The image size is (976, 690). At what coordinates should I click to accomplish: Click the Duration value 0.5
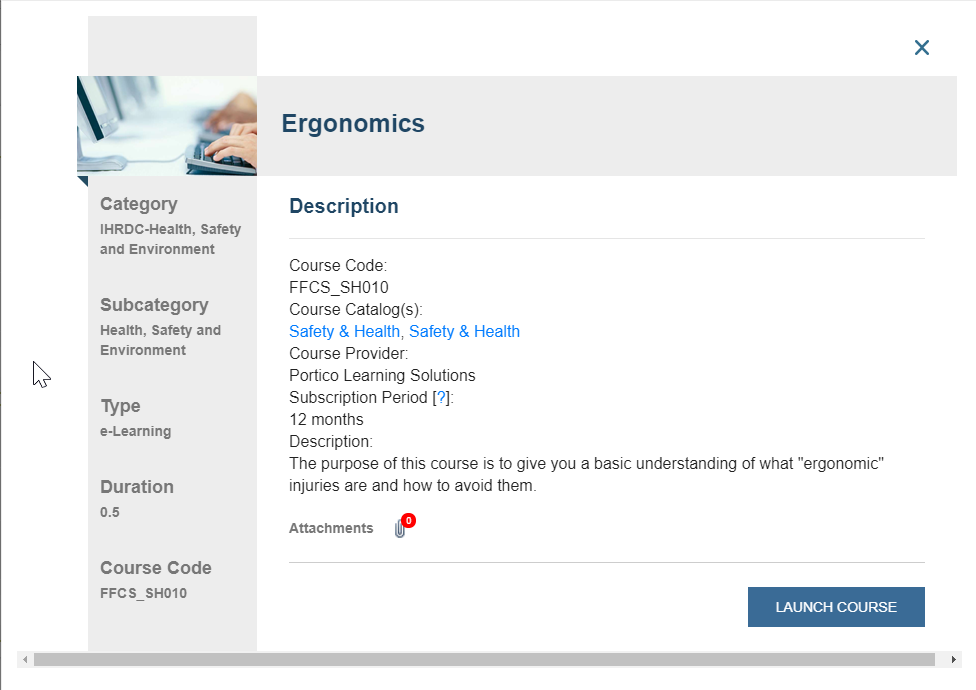coord(110,512)
